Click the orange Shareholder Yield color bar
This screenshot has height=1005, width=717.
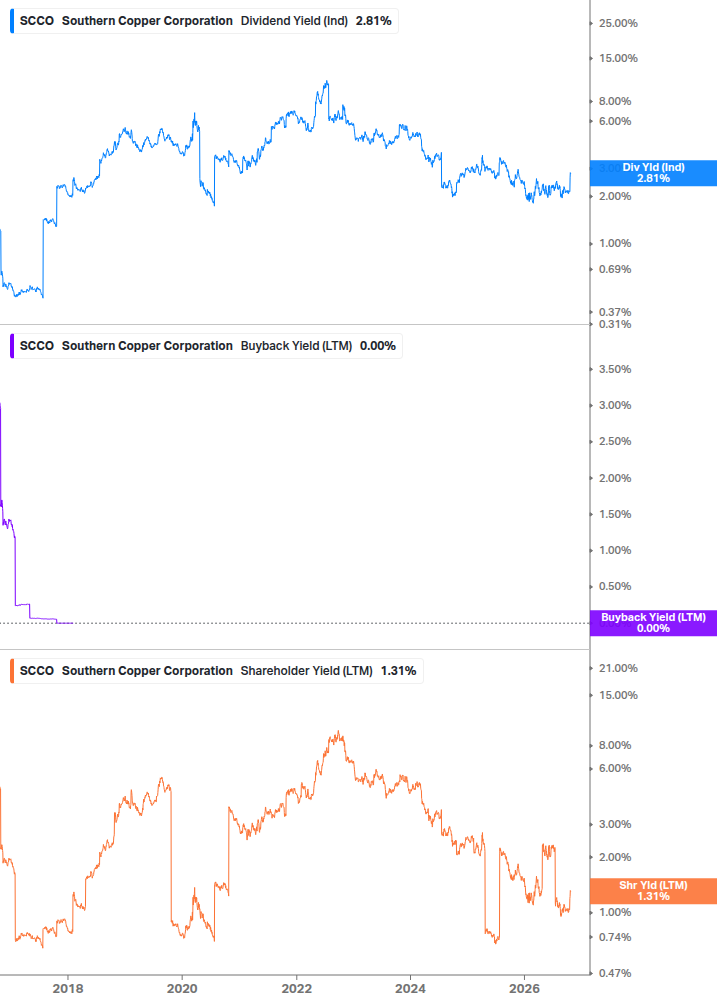pyautogui.click(x=12, y=671)
